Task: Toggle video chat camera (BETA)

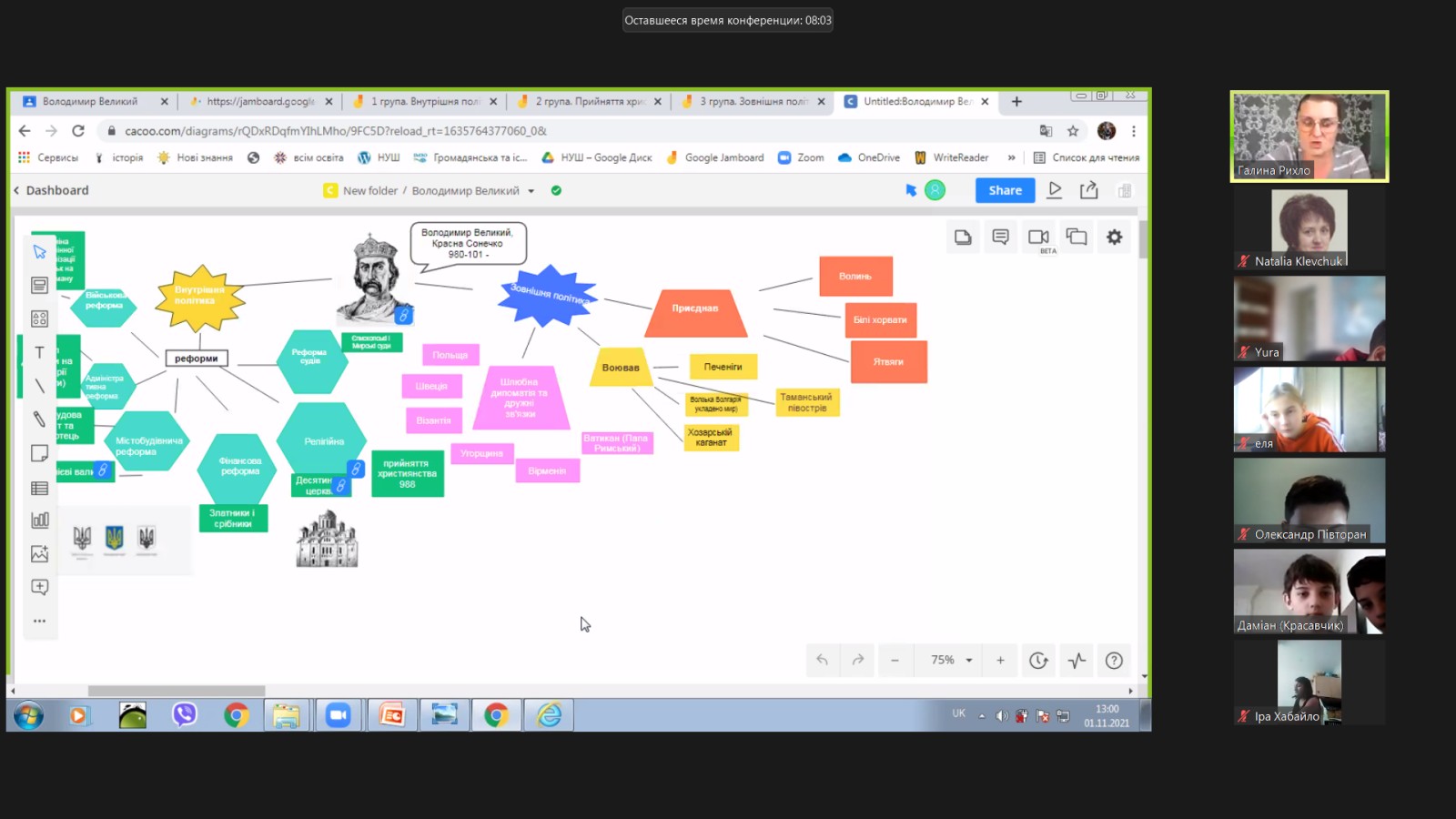Action: [1038, 238]
